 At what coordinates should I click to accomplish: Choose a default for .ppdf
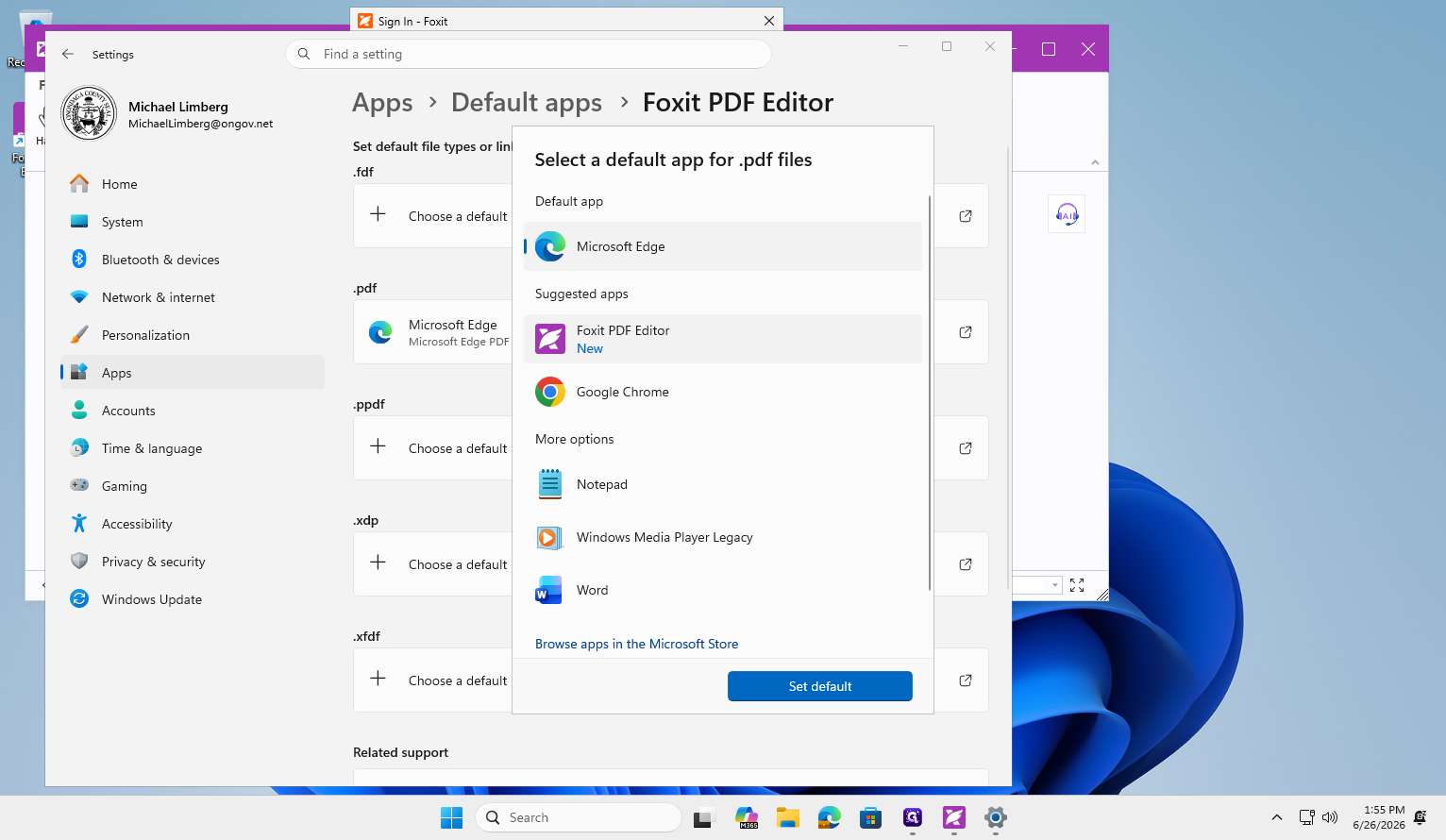pyautogui.click(x=433, y=448)
